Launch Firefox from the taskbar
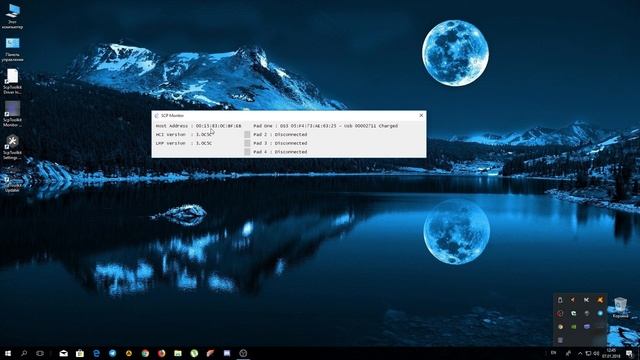 click(162, 353)
